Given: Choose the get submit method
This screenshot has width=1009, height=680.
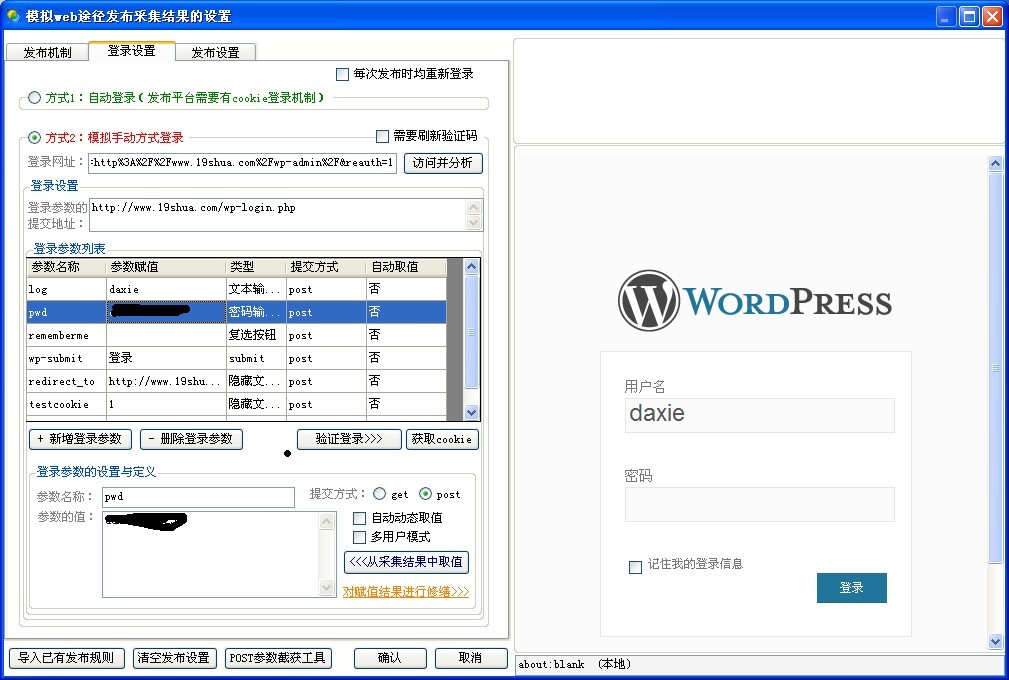Looking at the screenshot, I should 379,494.
